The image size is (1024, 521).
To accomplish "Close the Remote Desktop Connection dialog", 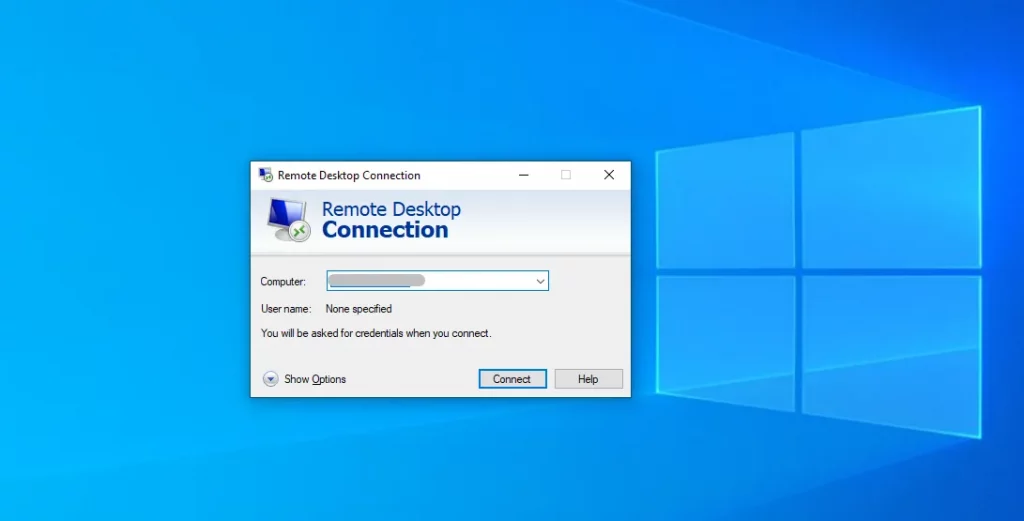I will (609, 175).
